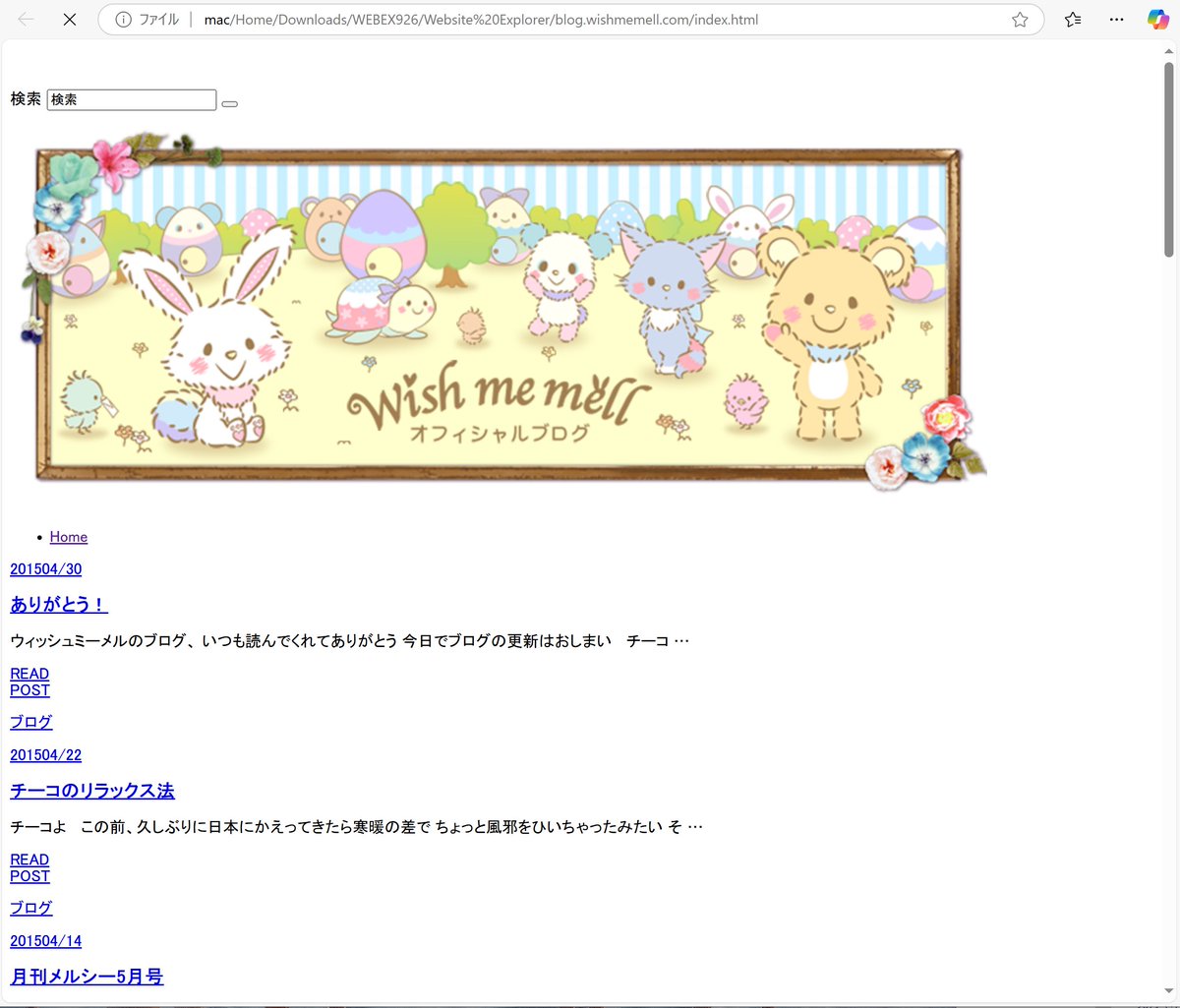Add page to favorites with star icon
Viewport: 1180px width, 1008px height.
[1020, 20]
